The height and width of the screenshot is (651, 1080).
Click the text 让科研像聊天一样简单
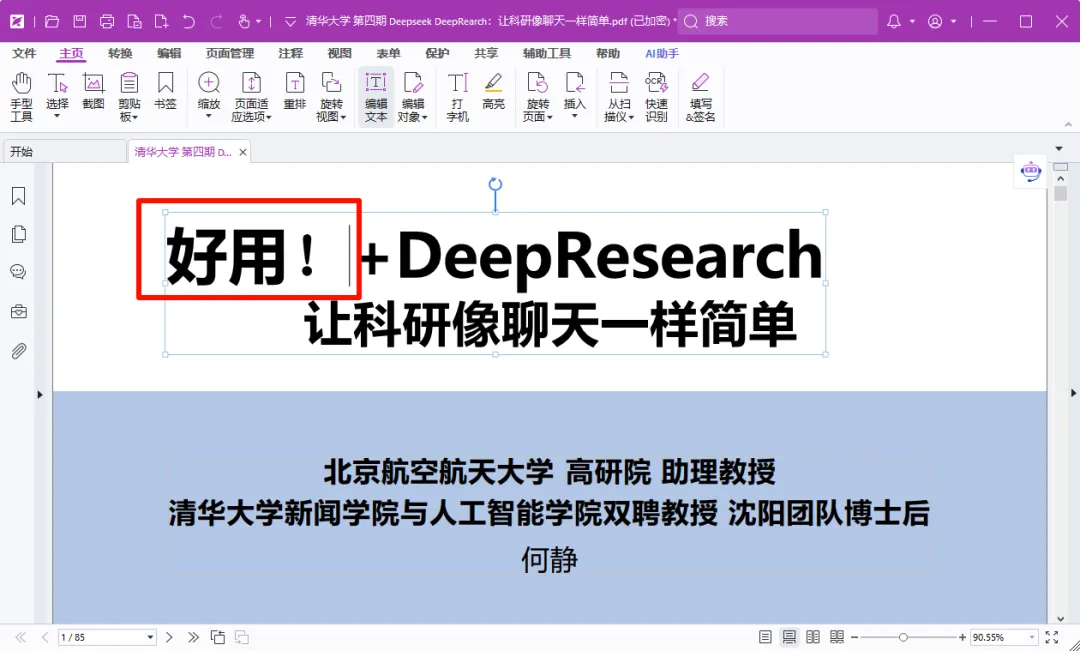click(550, 324)
